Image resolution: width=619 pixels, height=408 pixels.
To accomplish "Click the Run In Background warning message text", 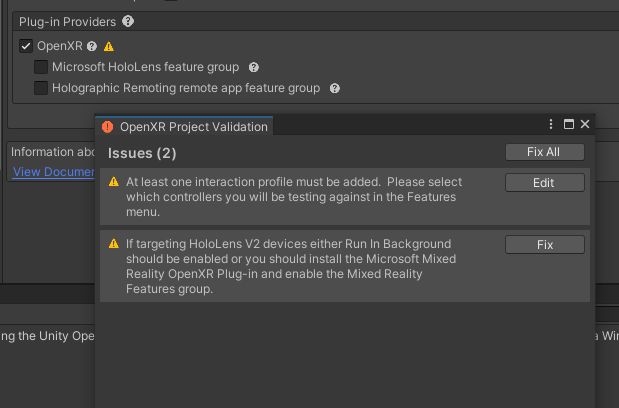I will pos(291,266).
